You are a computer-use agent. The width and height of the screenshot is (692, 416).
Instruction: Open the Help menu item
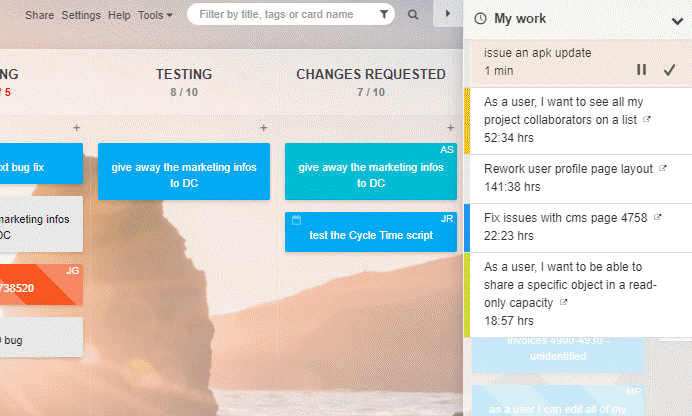click(x=119, y=15)
